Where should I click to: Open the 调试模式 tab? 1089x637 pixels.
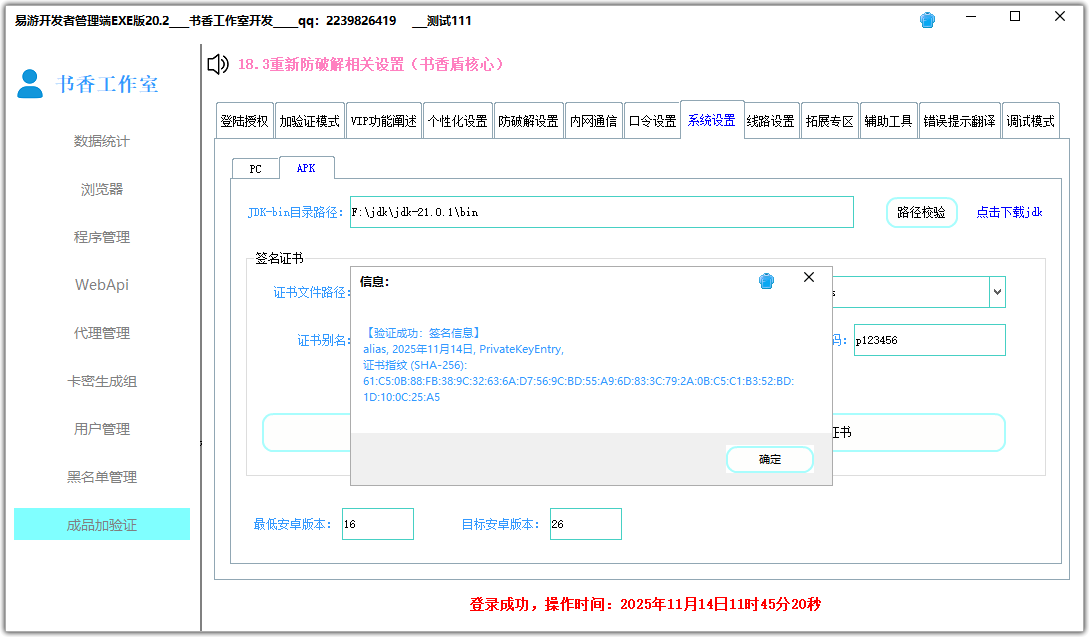pyautogui.click(x=1030, y=119)
